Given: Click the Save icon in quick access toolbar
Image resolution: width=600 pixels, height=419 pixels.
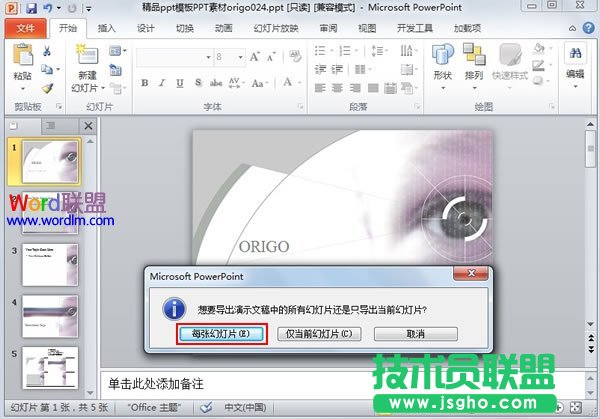Looking at the screenshot, I should [31, 8].
